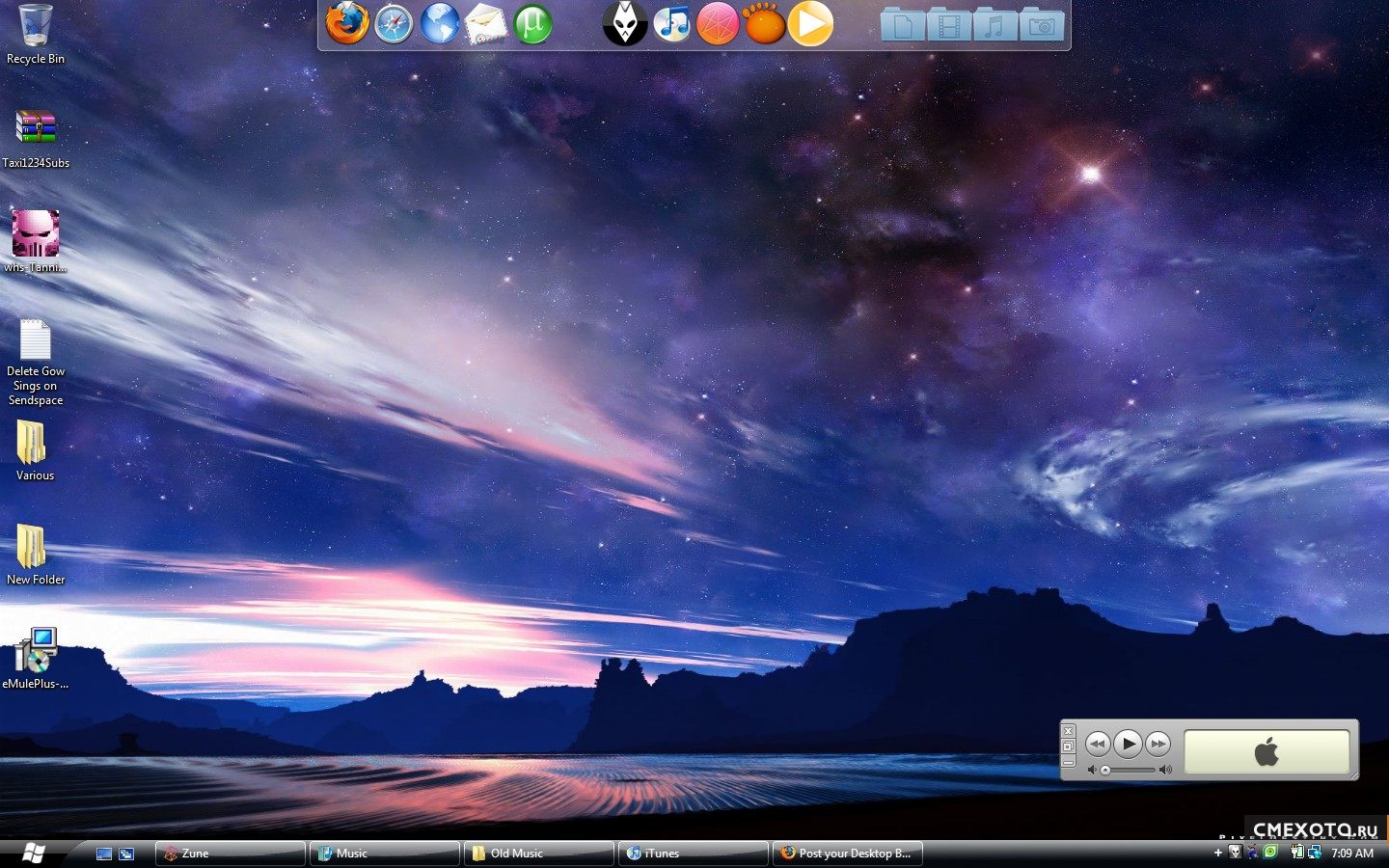
Task: Launch Firefox from the top dock
Action: click(x=346, y=24)
